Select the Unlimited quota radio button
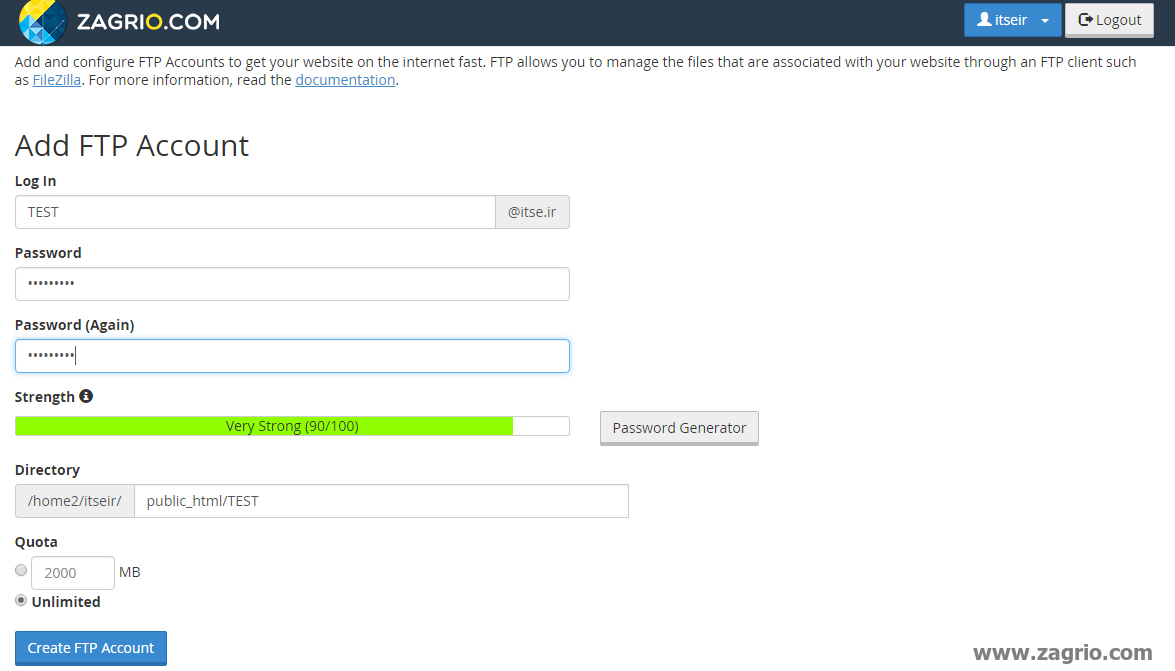 coord(21,601)
